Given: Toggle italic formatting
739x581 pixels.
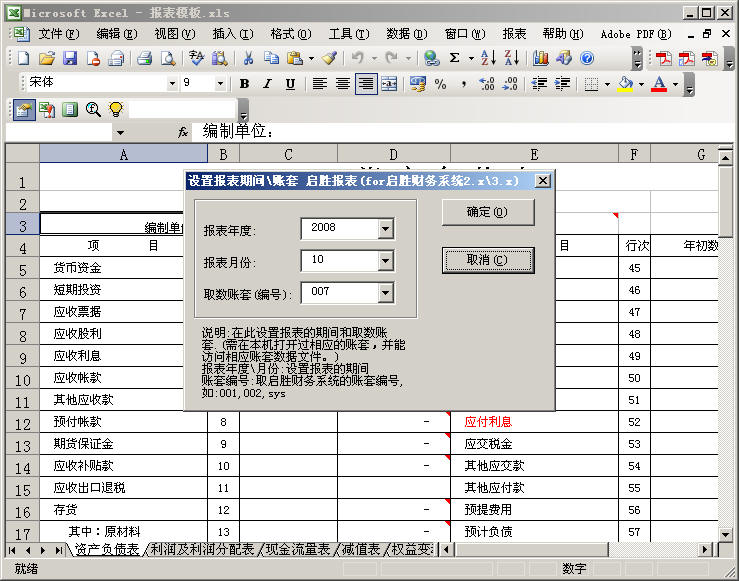Looking at the screenshot, I should (x=267, y=84).
